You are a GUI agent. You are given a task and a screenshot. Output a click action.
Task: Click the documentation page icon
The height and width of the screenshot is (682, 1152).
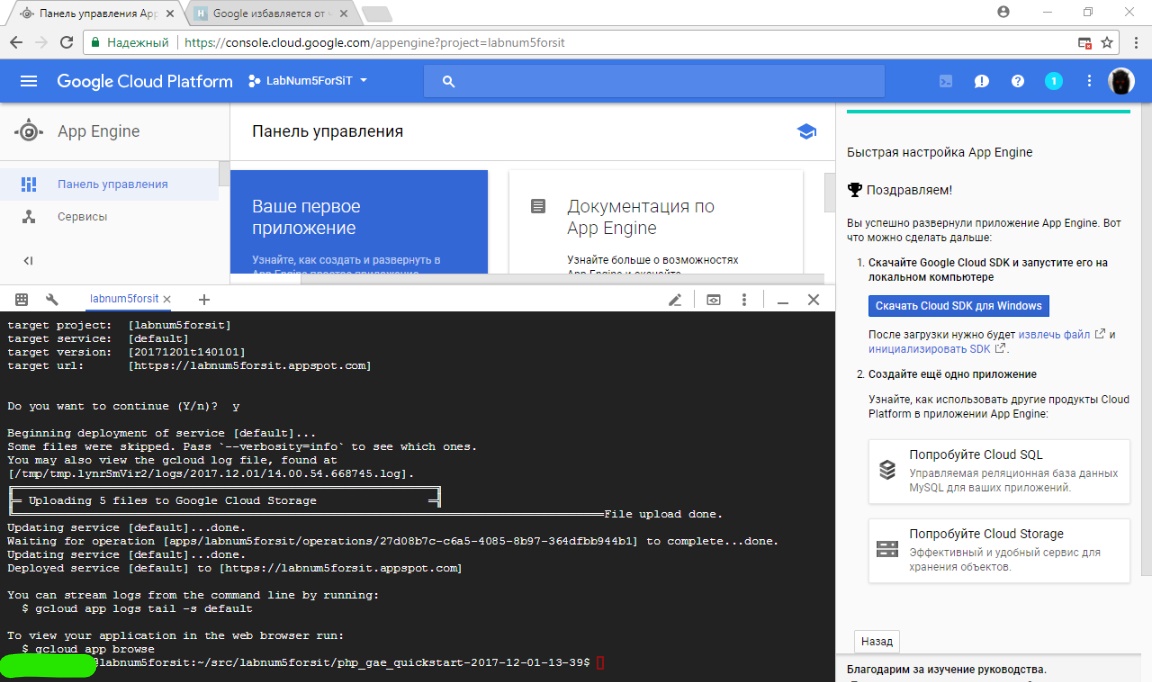[538, 207]
